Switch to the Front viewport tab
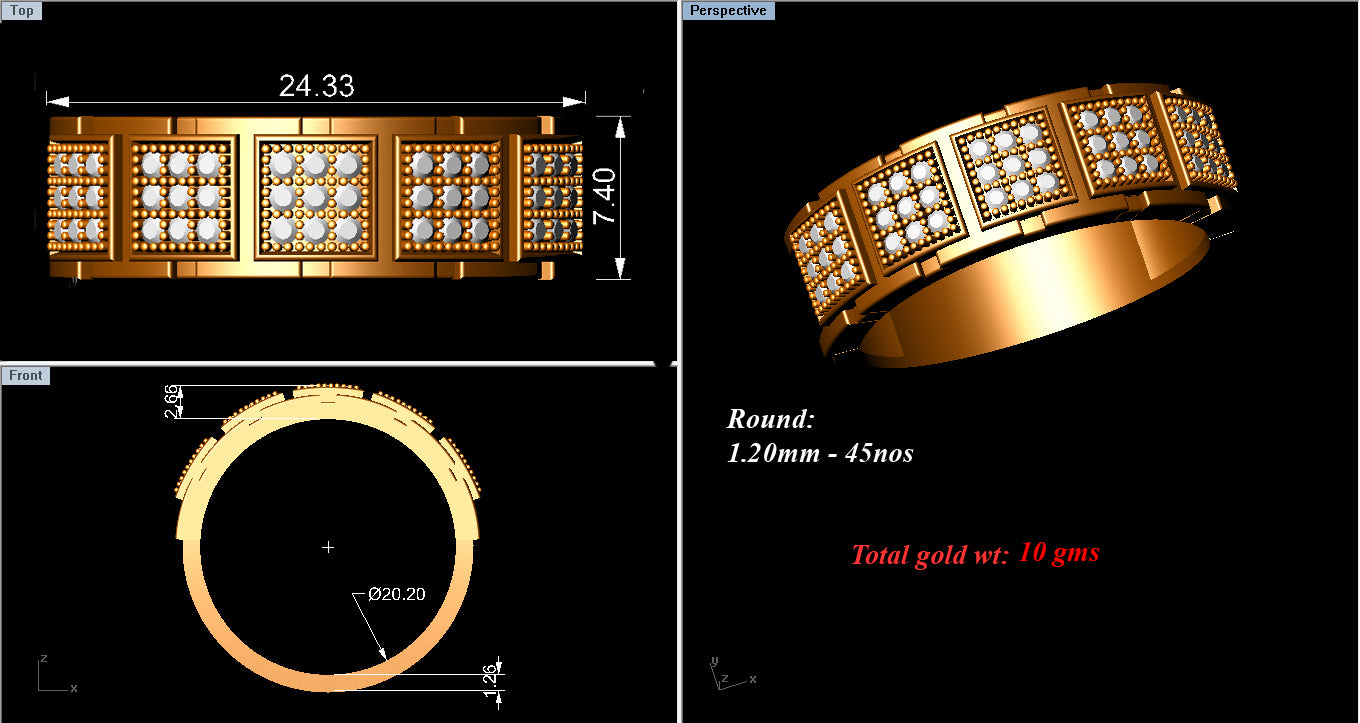 pyautogui.click(x=26, y=375)
